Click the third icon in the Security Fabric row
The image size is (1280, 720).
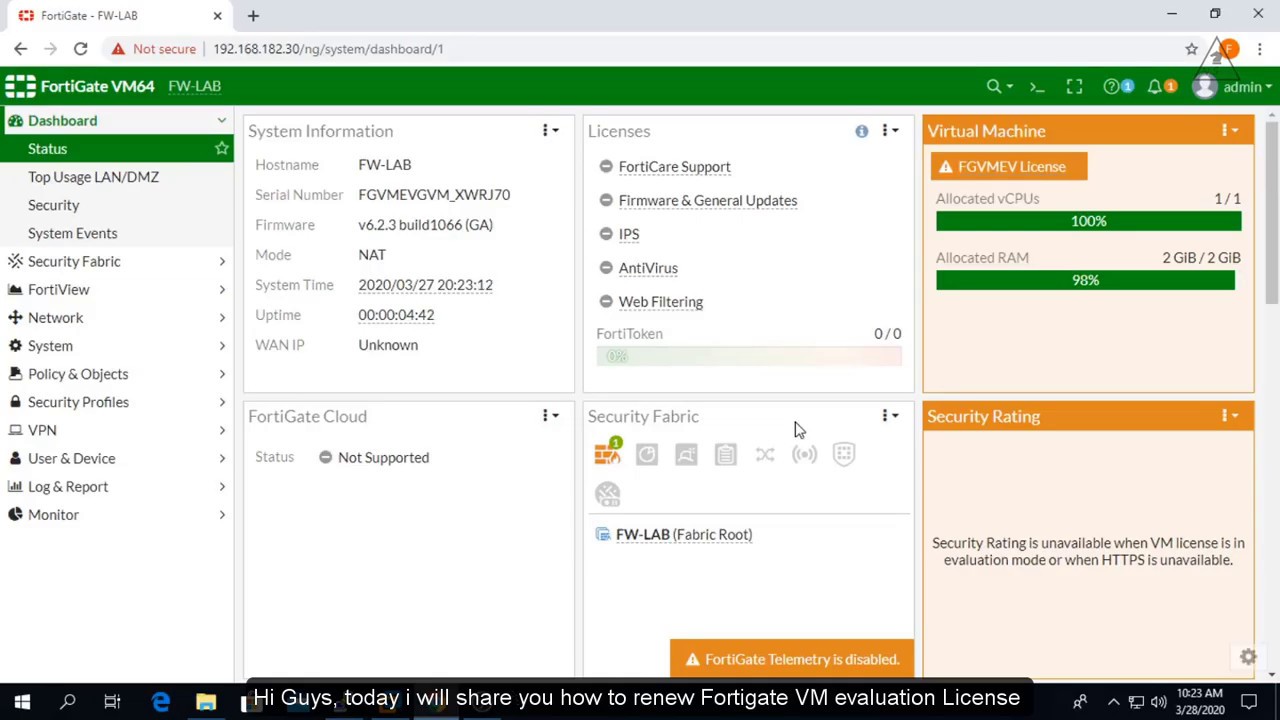click(686, 455)
